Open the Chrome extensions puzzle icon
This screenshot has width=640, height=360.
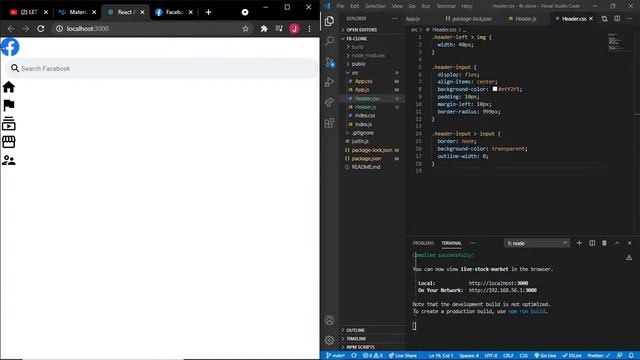point(264,29)
